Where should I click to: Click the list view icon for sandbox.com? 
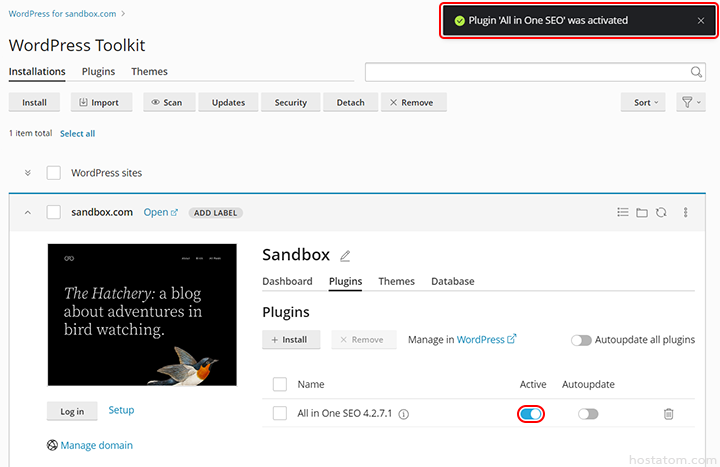(x=623, y=212)
